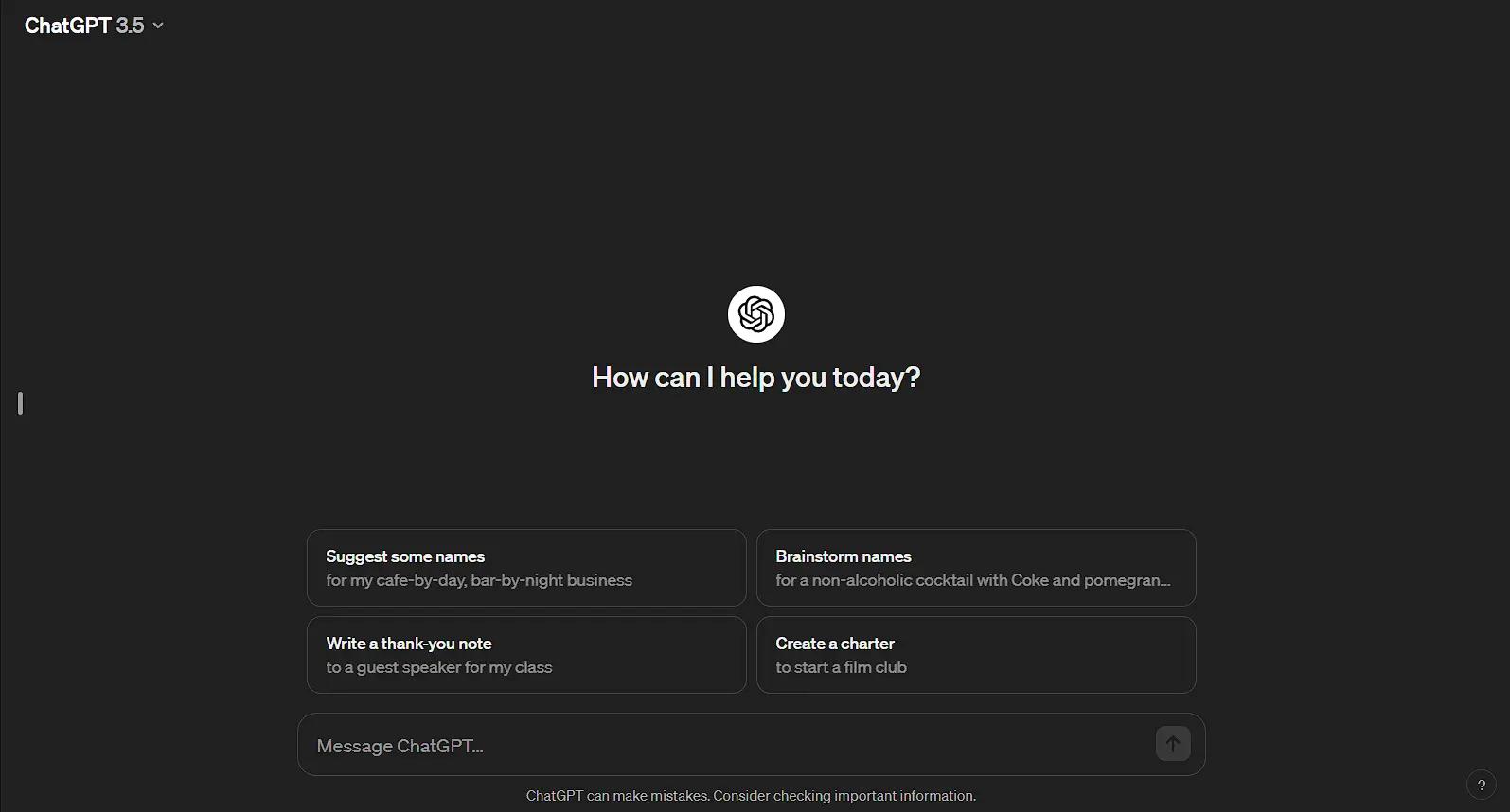1510x812 pixels.
Task: Select the 'Brainstorm names' prompt card
Action: click(x=976, y=568)
